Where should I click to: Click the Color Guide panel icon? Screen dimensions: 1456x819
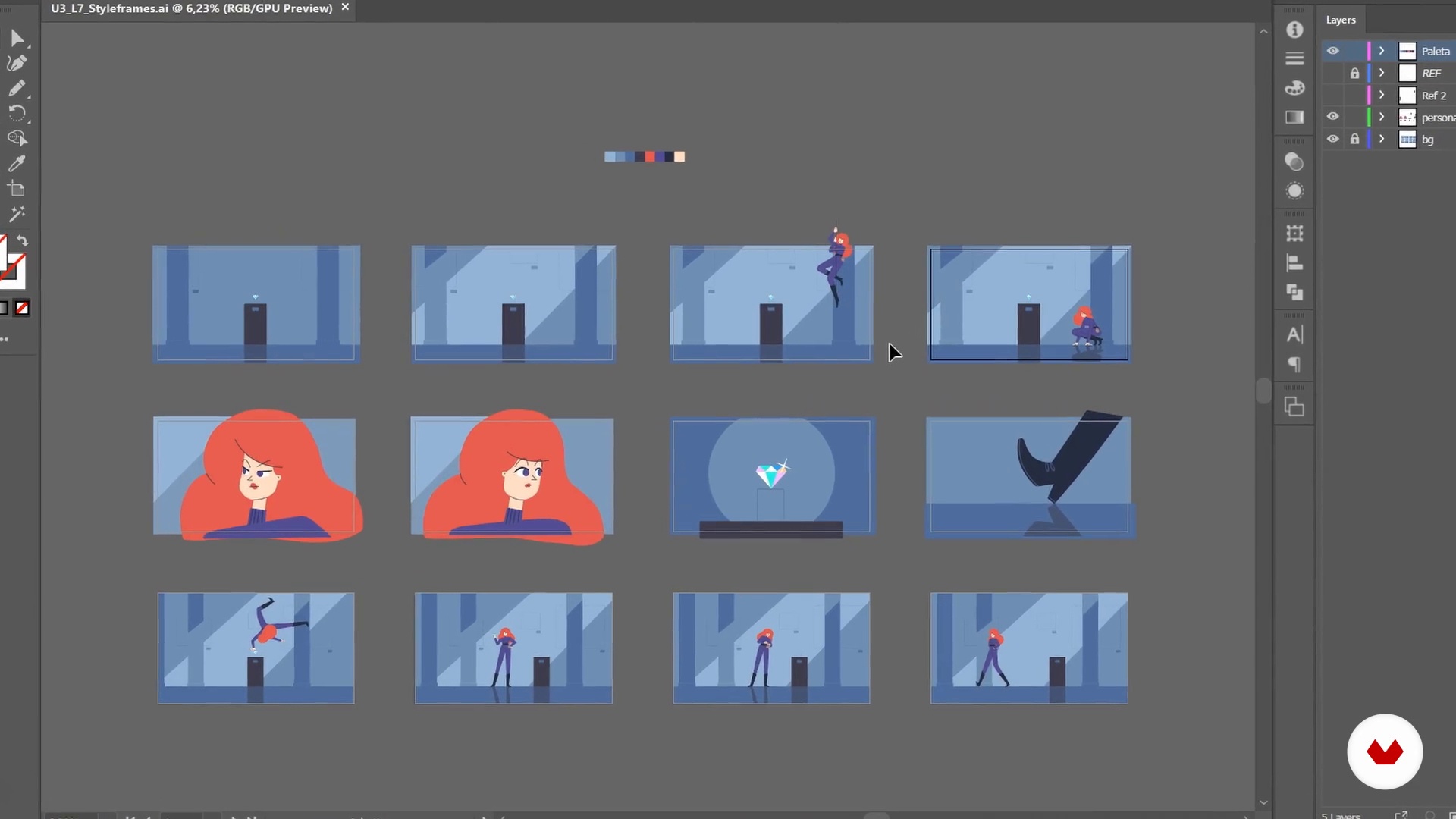(1295, 89)
